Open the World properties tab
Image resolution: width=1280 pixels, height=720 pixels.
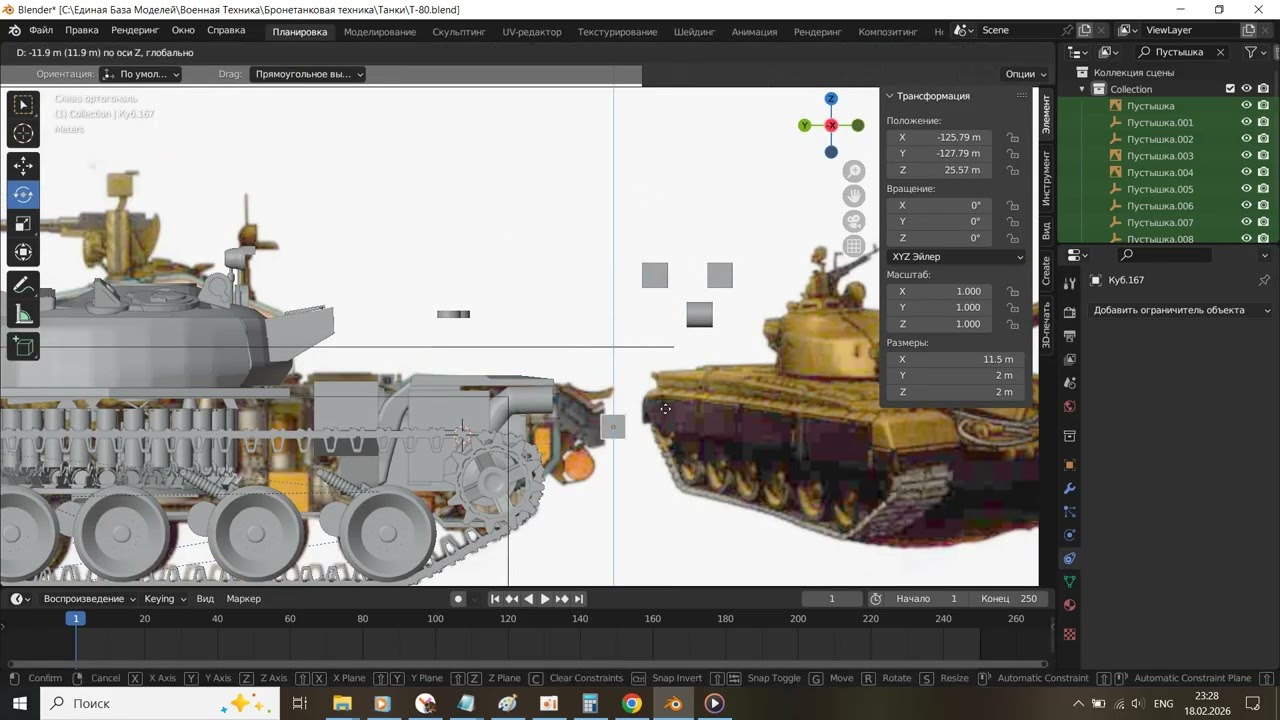point(1069,406)
